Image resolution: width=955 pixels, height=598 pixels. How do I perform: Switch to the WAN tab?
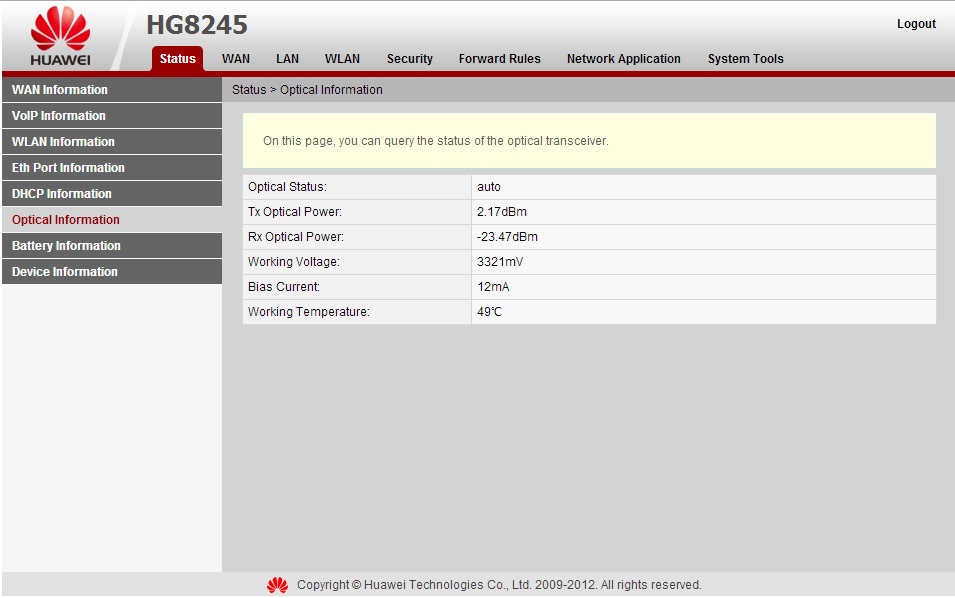[236, 59]
